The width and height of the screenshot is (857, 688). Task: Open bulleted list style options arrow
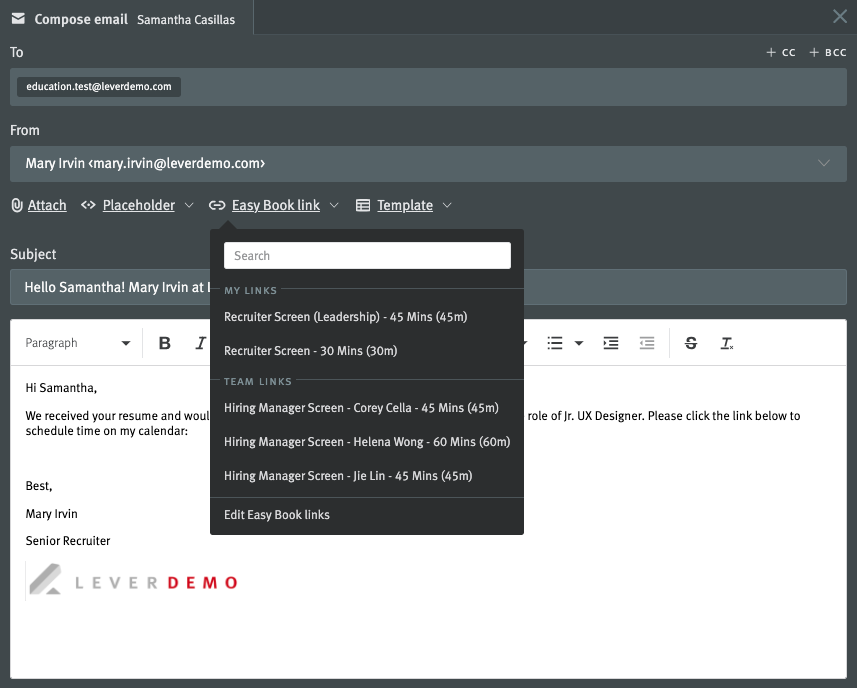point(579,343)
